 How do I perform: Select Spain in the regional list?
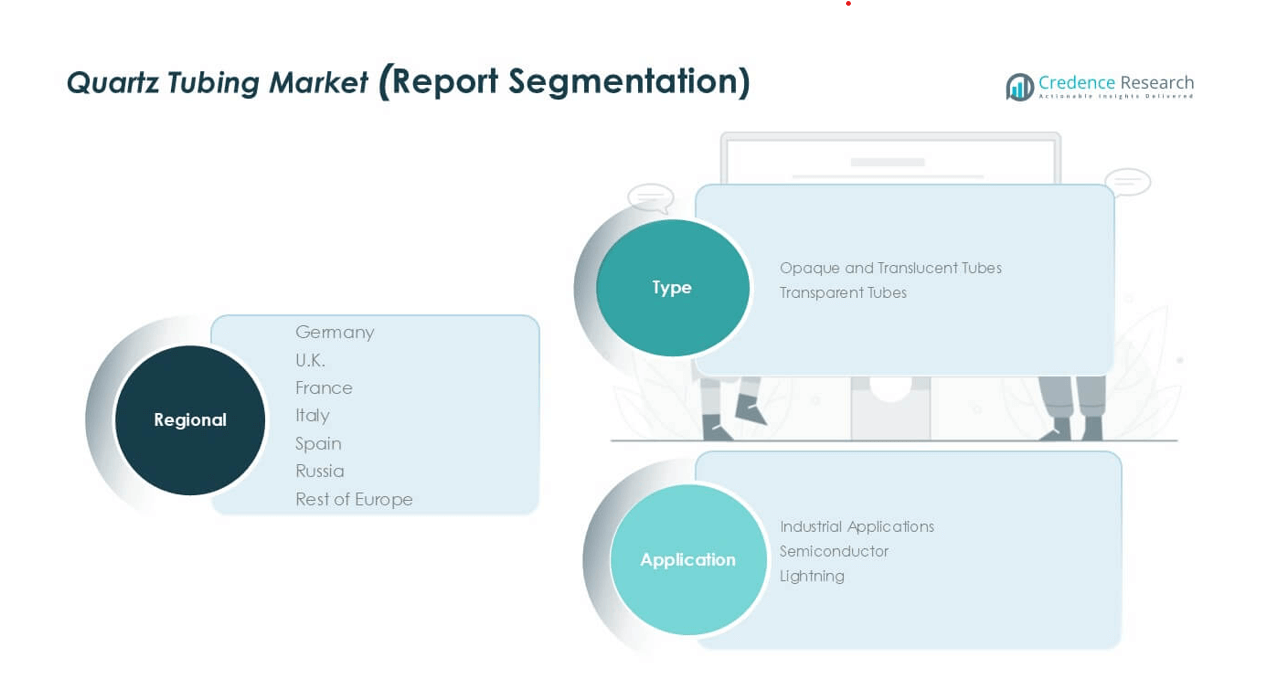pos(318,443)
